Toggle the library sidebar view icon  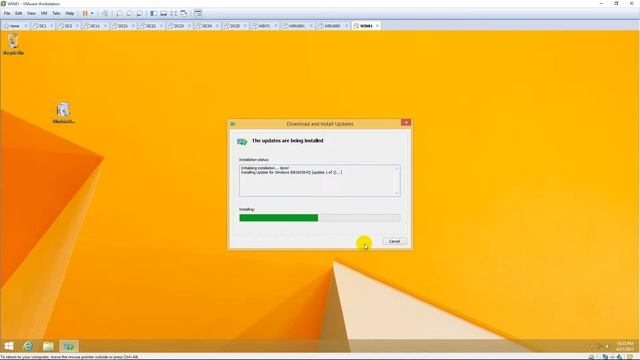[x=153, y=13]
